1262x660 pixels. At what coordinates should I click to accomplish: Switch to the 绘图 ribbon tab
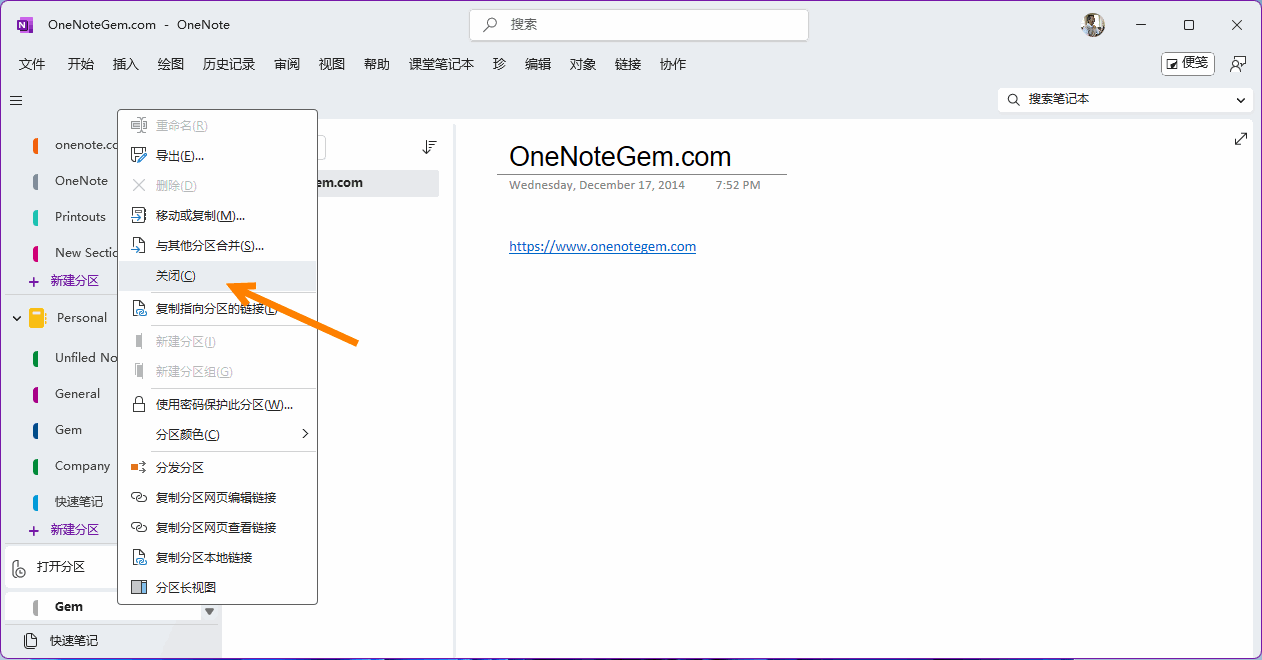click(169, 63)
